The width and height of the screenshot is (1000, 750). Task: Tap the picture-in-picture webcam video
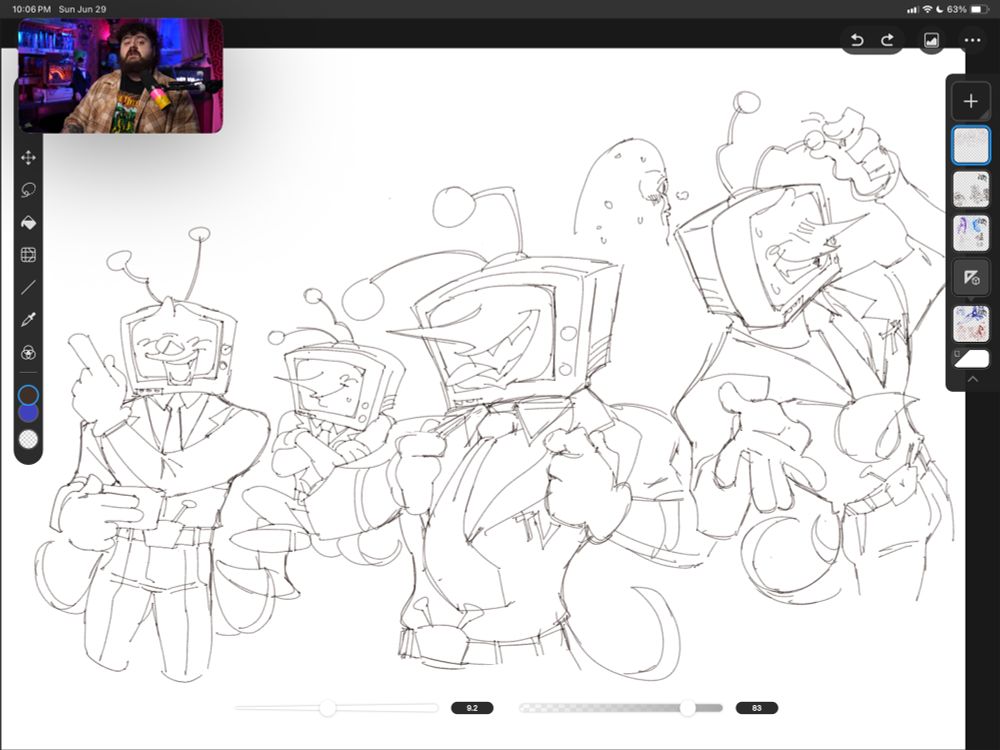(121, 76)
